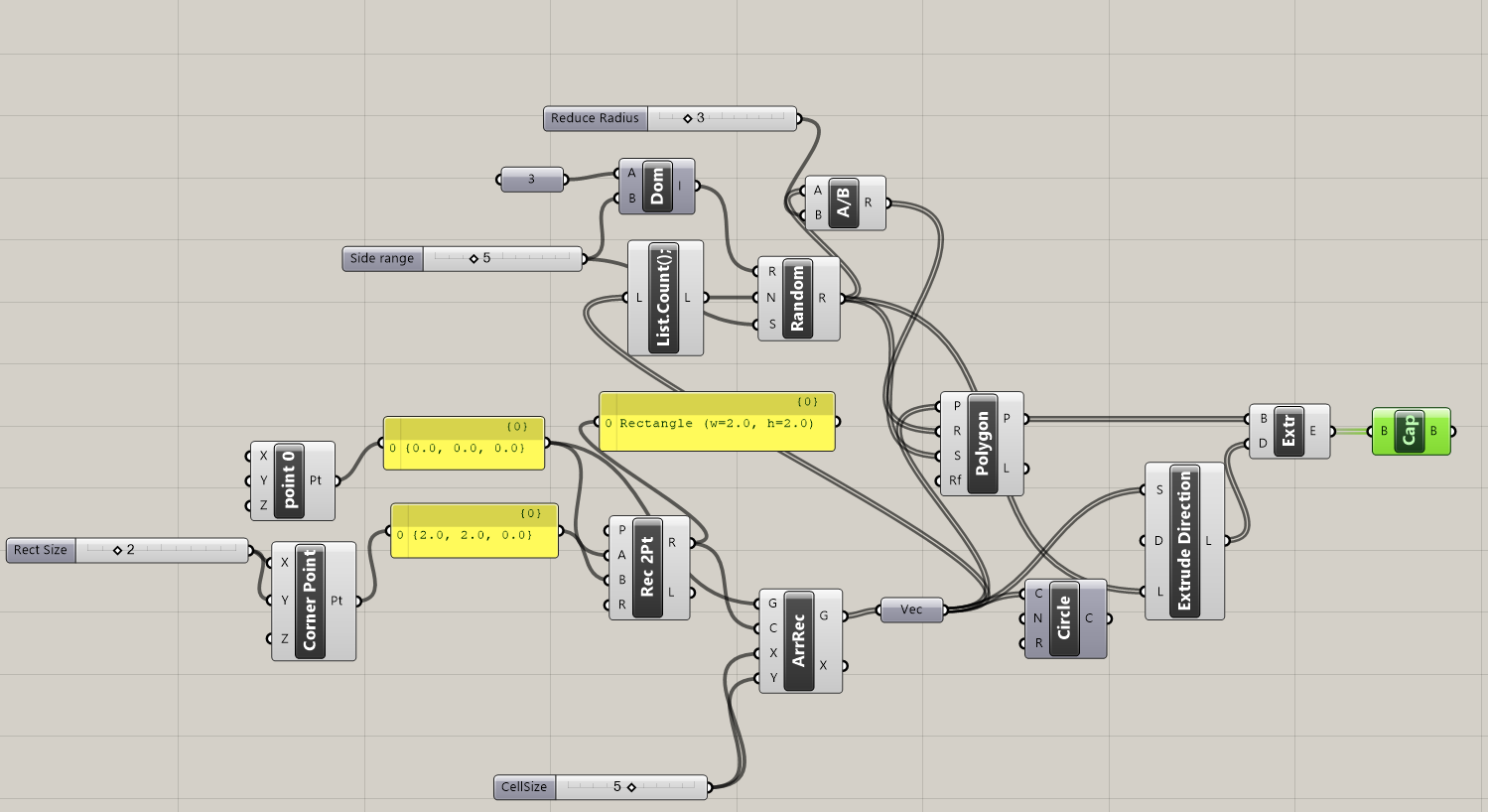The height and width of the screenshot is (812, 1488).
Task: Select the Random component
Action: (x=798, y=296)
